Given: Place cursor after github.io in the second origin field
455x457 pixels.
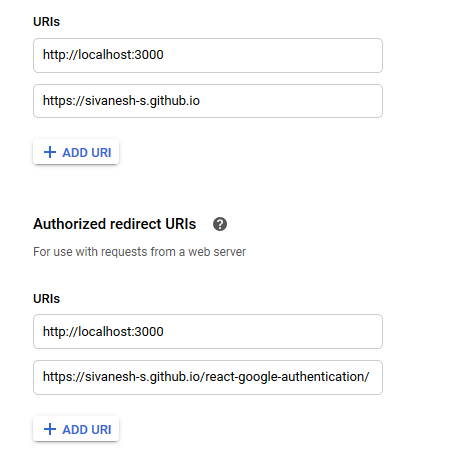Looking at the screenshot, I should click(200, 101).
